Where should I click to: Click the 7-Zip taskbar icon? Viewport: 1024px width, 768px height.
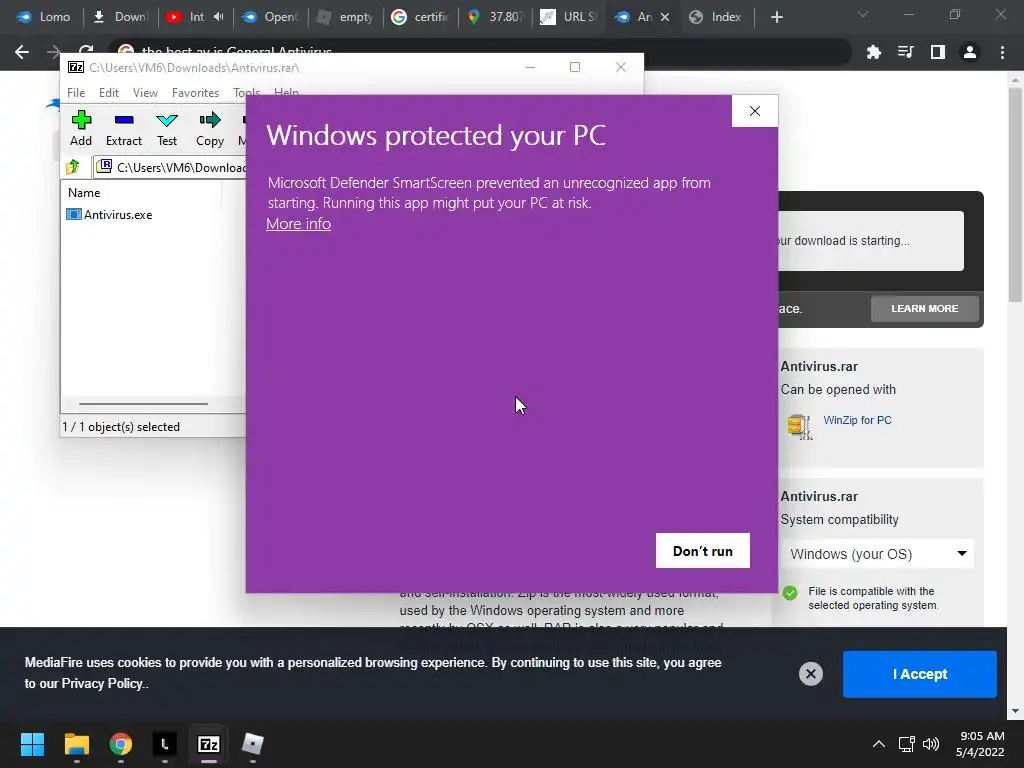tap(209, 744)
